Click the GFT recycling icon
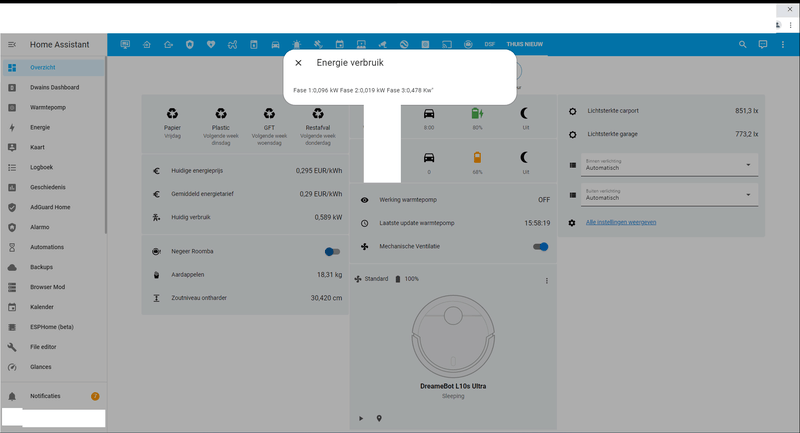Image resolution: width=800 pixels, height=433 pixels. click(x=269, y=114)
